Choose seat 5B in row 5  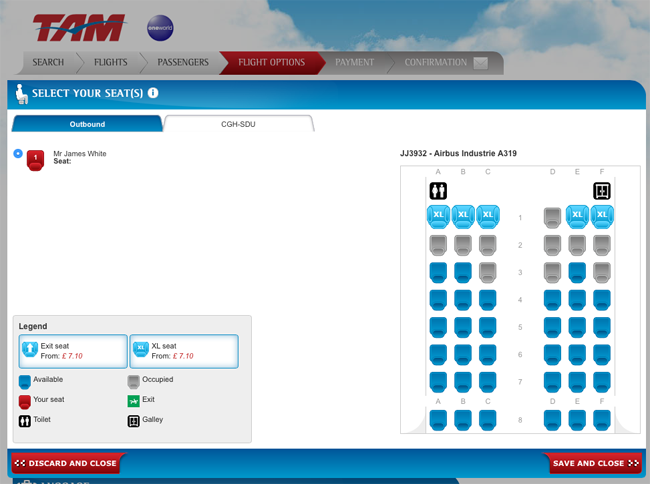point(463,327)
